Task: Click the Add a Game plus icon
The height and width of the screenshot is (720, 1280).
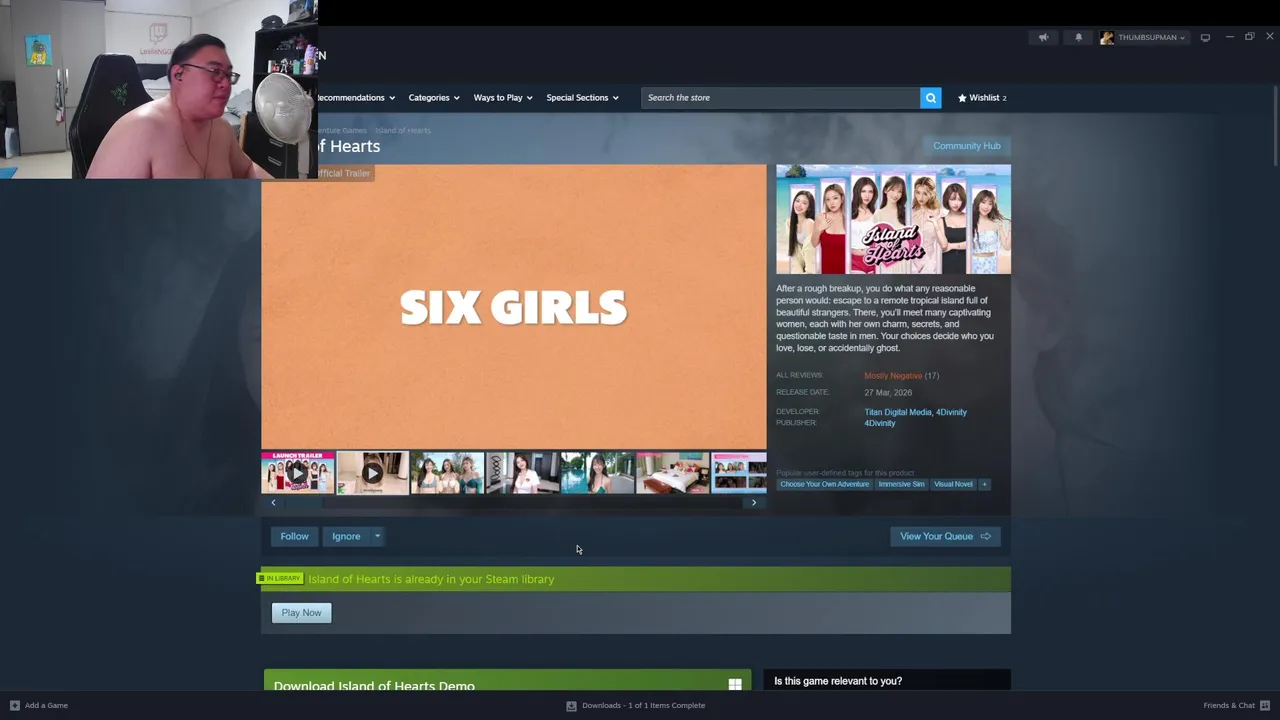Action: click(x=14, y=705)
